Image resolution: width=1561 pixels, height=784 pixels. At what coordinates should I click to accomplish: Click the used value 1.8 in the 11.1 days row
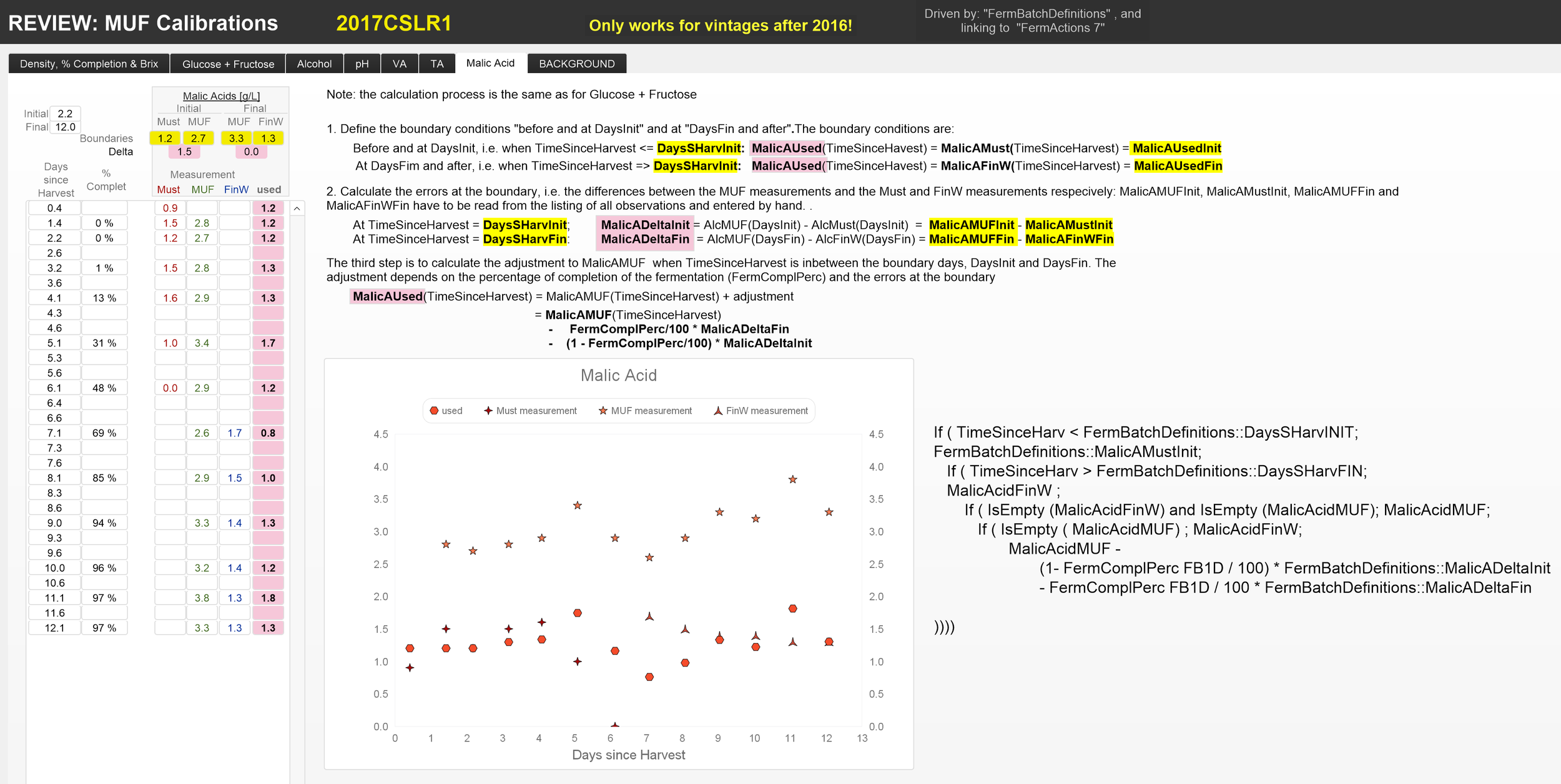(268, 598)
